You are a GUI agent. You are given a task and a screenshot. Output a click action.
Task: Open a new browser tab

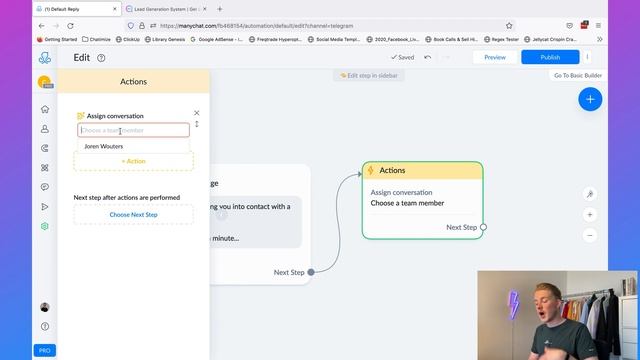pos(220,9)
